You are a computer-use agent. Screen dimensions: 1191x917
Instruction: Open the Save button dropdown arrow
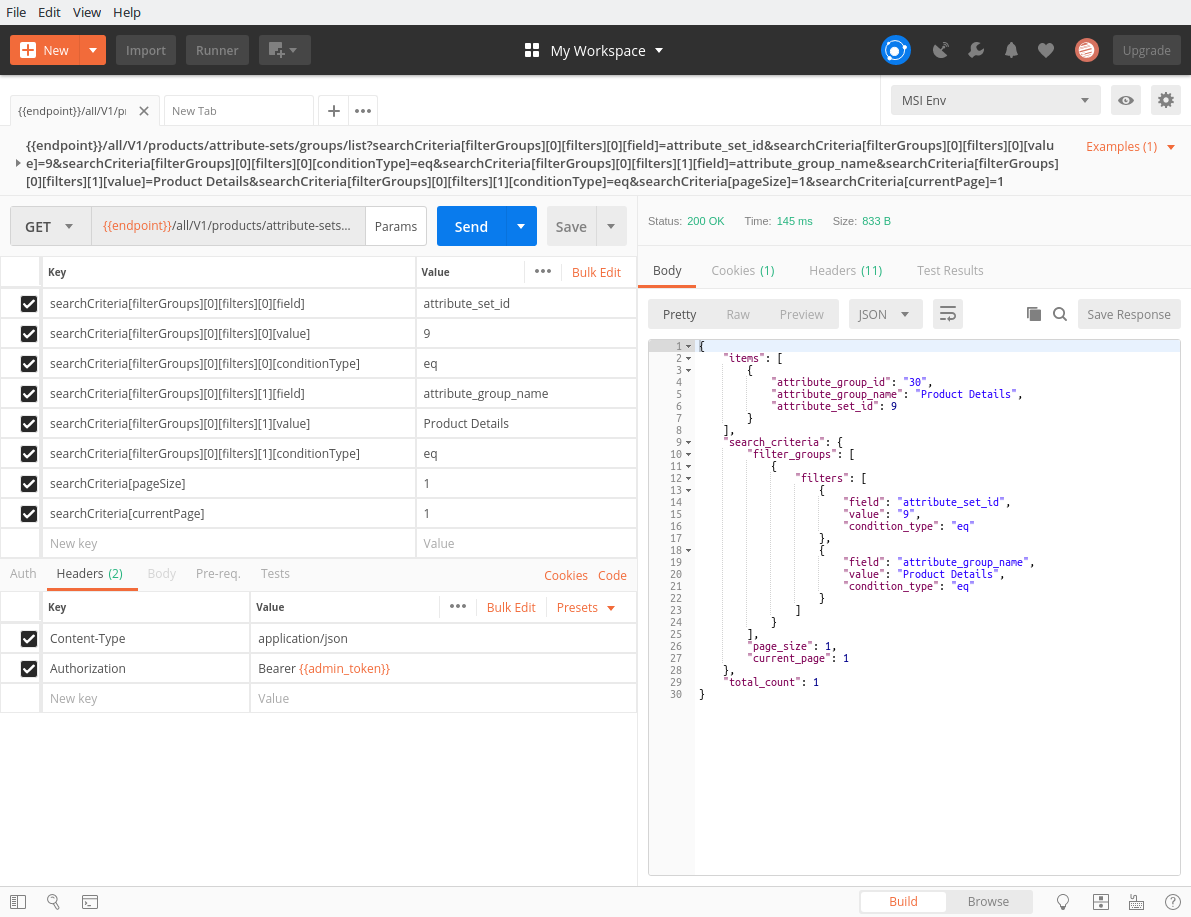[611, 226]
